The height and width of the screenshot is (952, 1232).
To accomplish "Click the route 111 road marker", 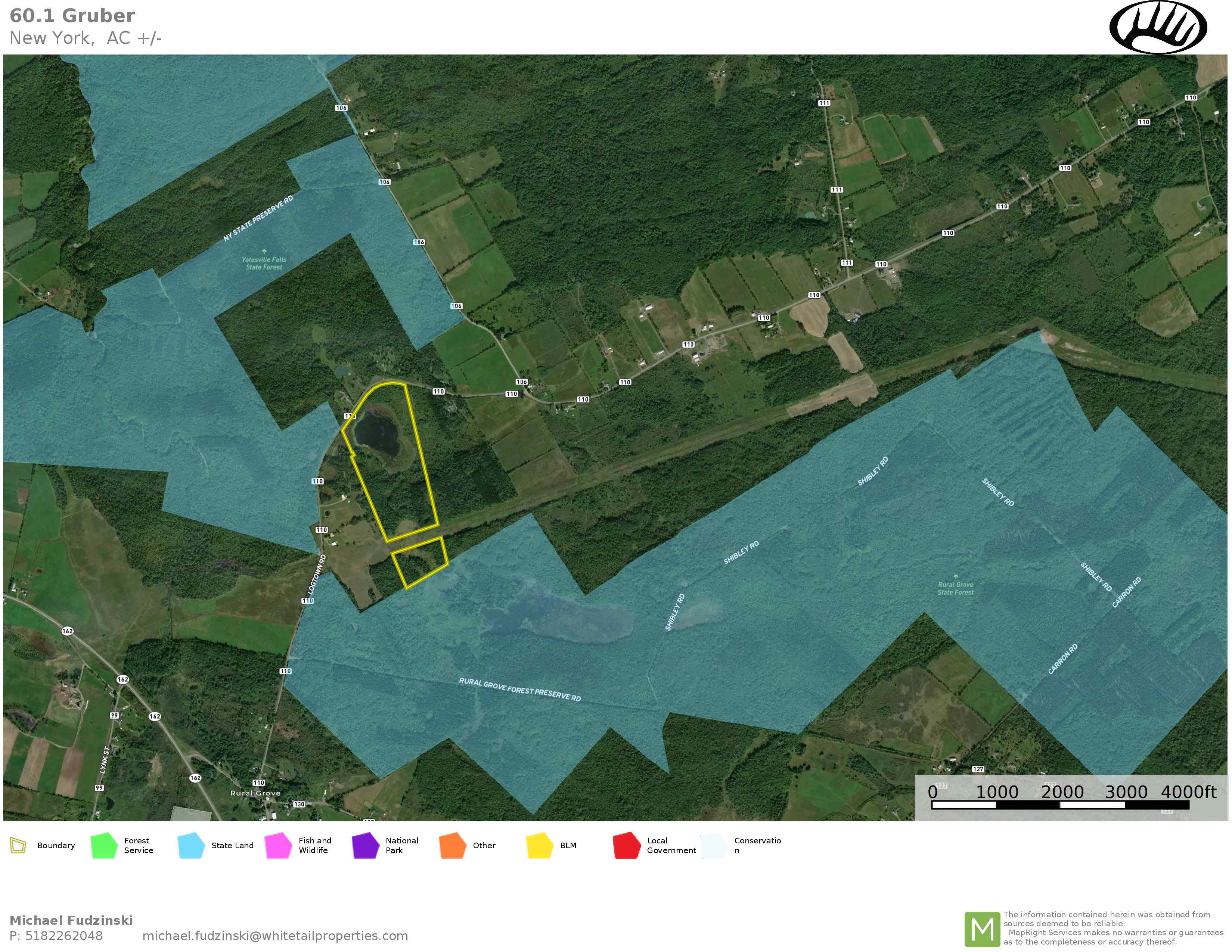I will [x=824, y=103].
